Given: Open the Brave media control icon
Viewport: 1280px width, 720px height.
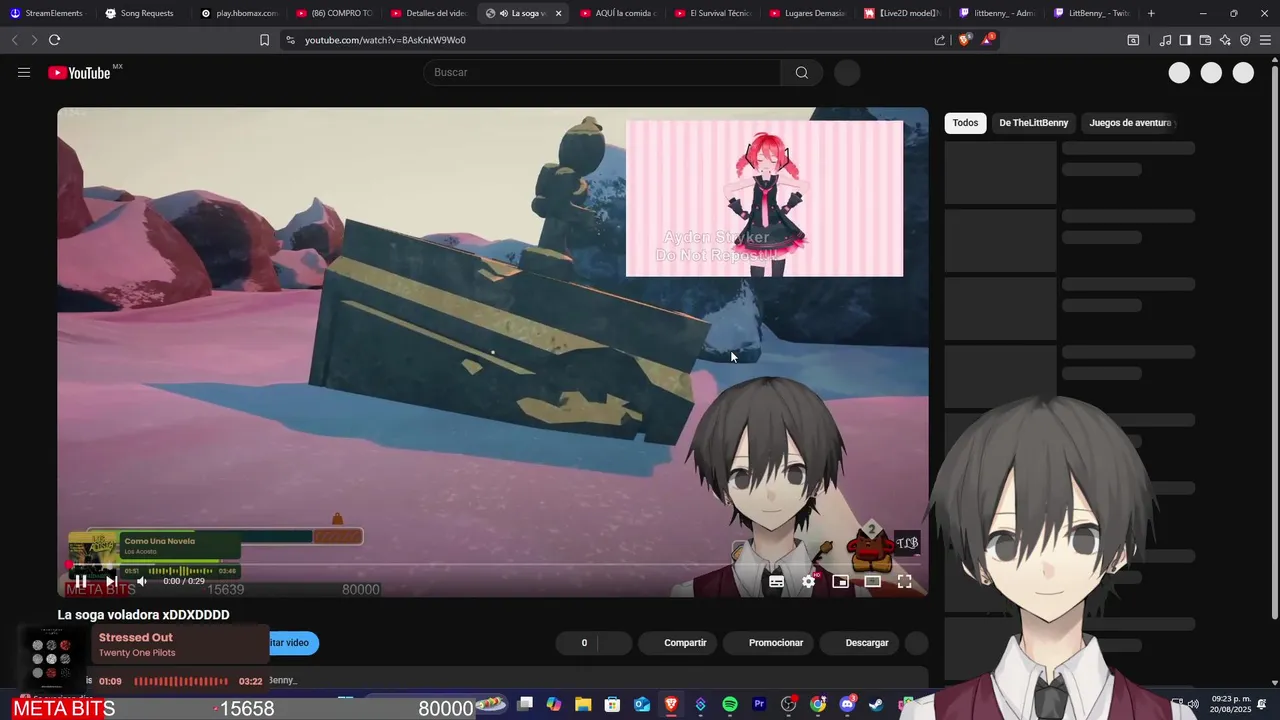Looking at the screenshot, I should (x=1165, y=40).
